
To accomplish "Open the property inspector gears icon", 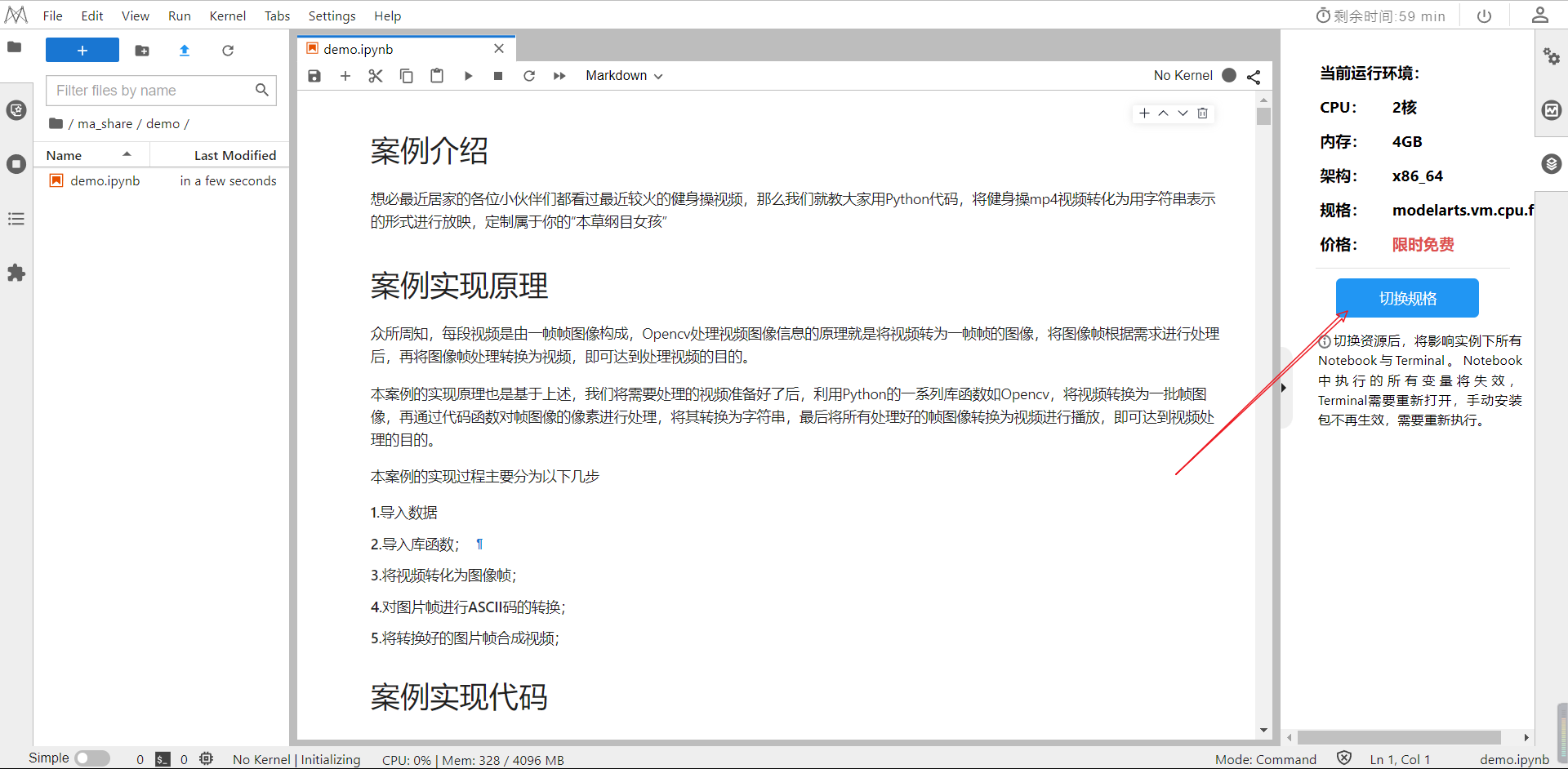I will [1551, 56].
